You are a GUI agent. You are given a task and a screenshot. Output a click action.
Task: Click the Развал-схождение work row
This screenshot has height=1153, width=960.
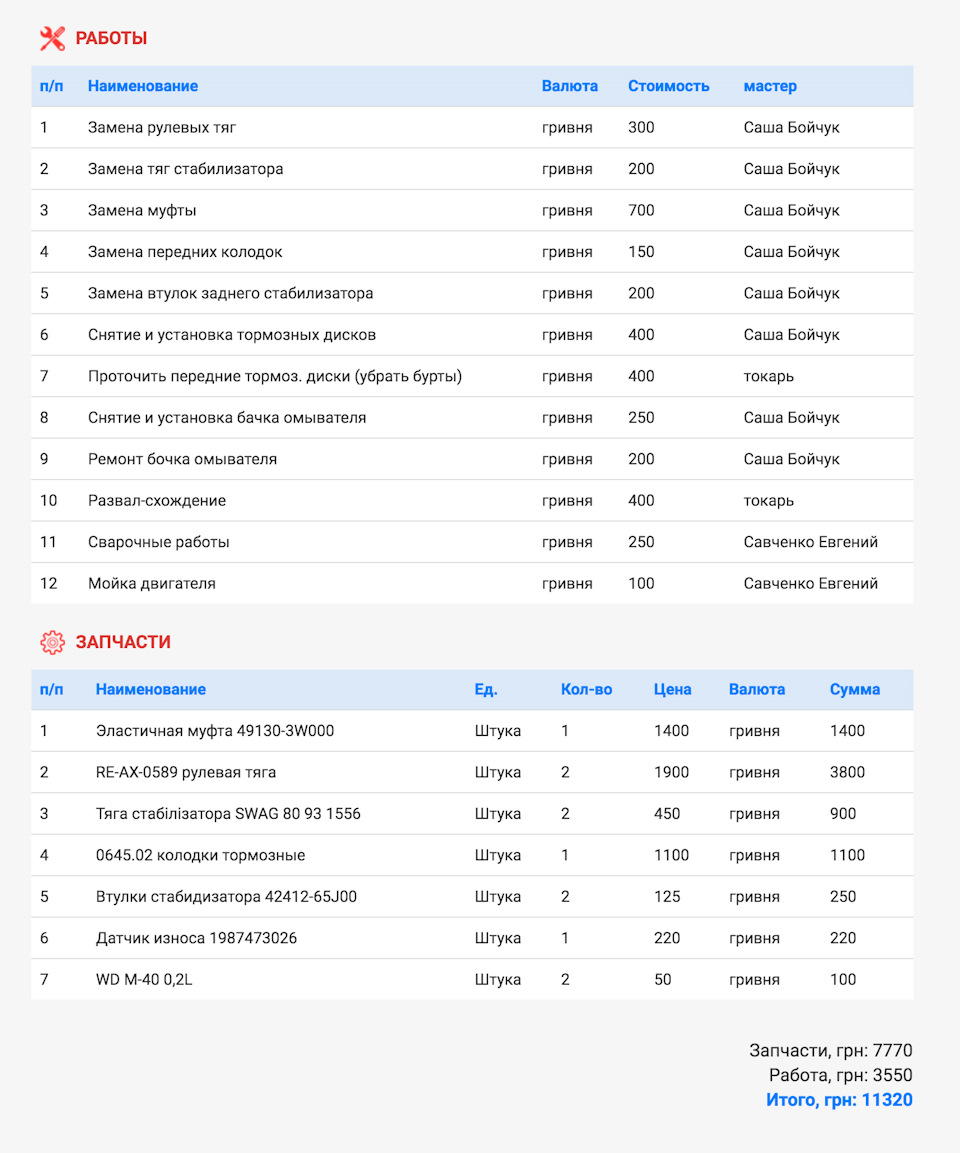[x=157, y=501]
